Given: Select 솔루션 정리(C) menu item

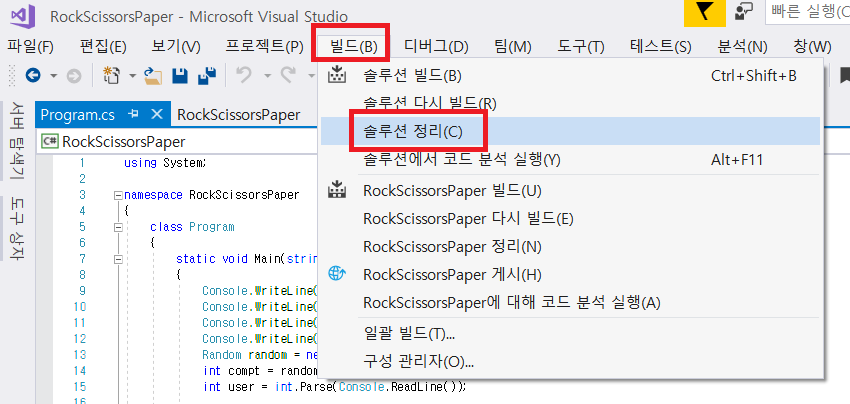Looking at the screenshot, I should pyautogui.click(x=570, y=131).
